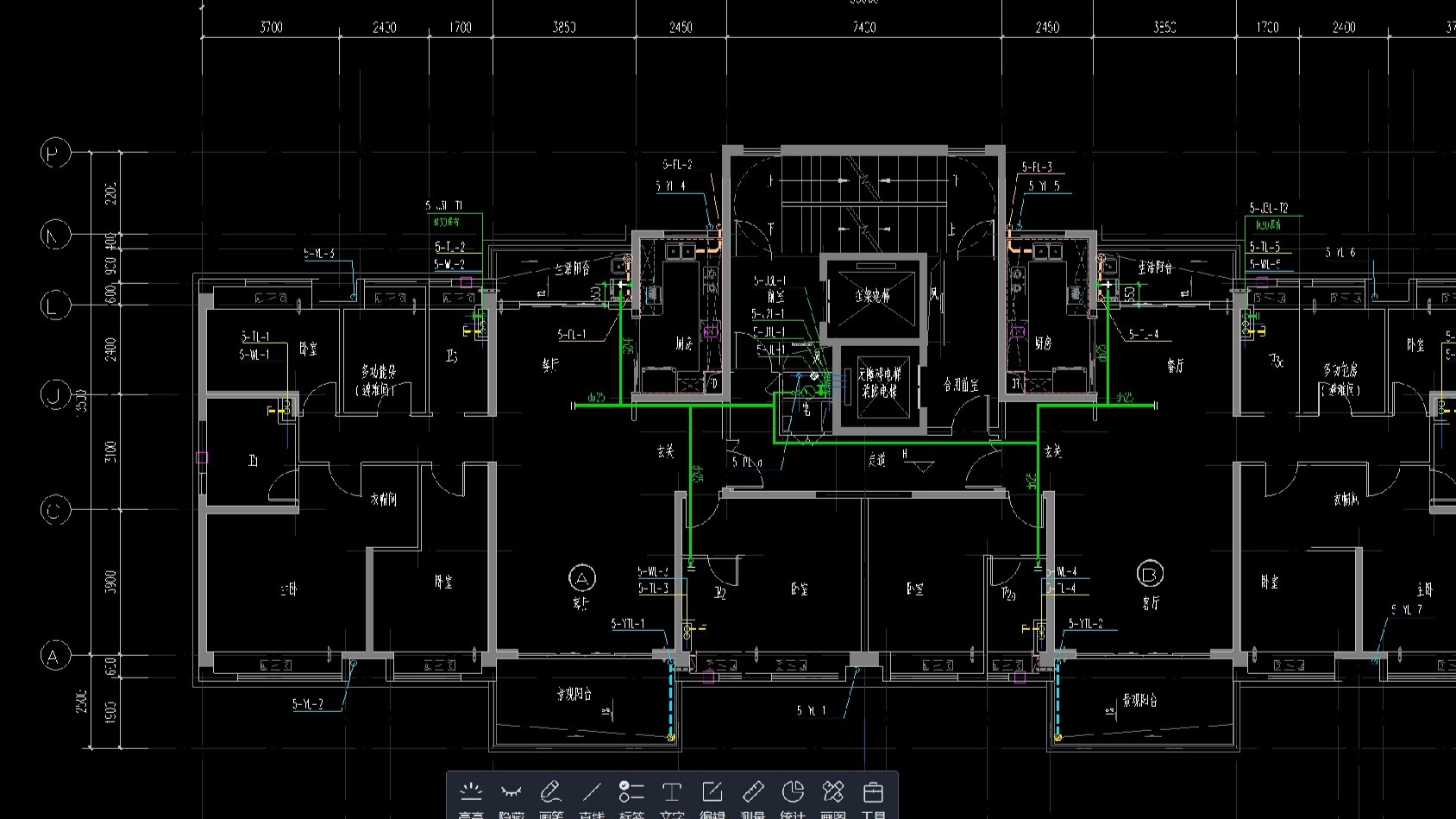Click dimension text 3900 on left side
Image resolution: width=1456 pixels, height=819 pixels.
110,581
